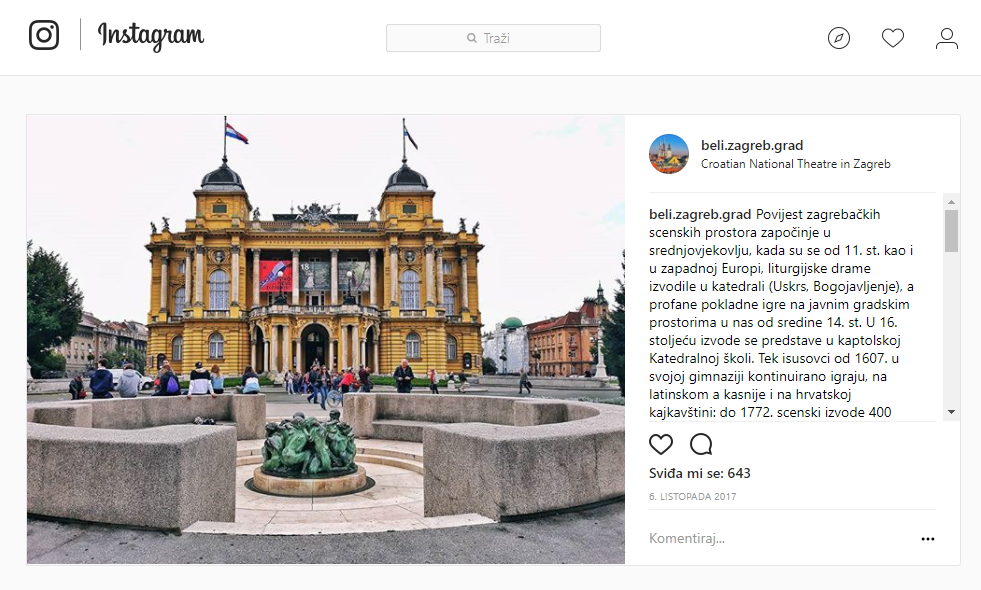Like the post with the heart icon
This screenshot has height=590, width=981.
[661, 444]
